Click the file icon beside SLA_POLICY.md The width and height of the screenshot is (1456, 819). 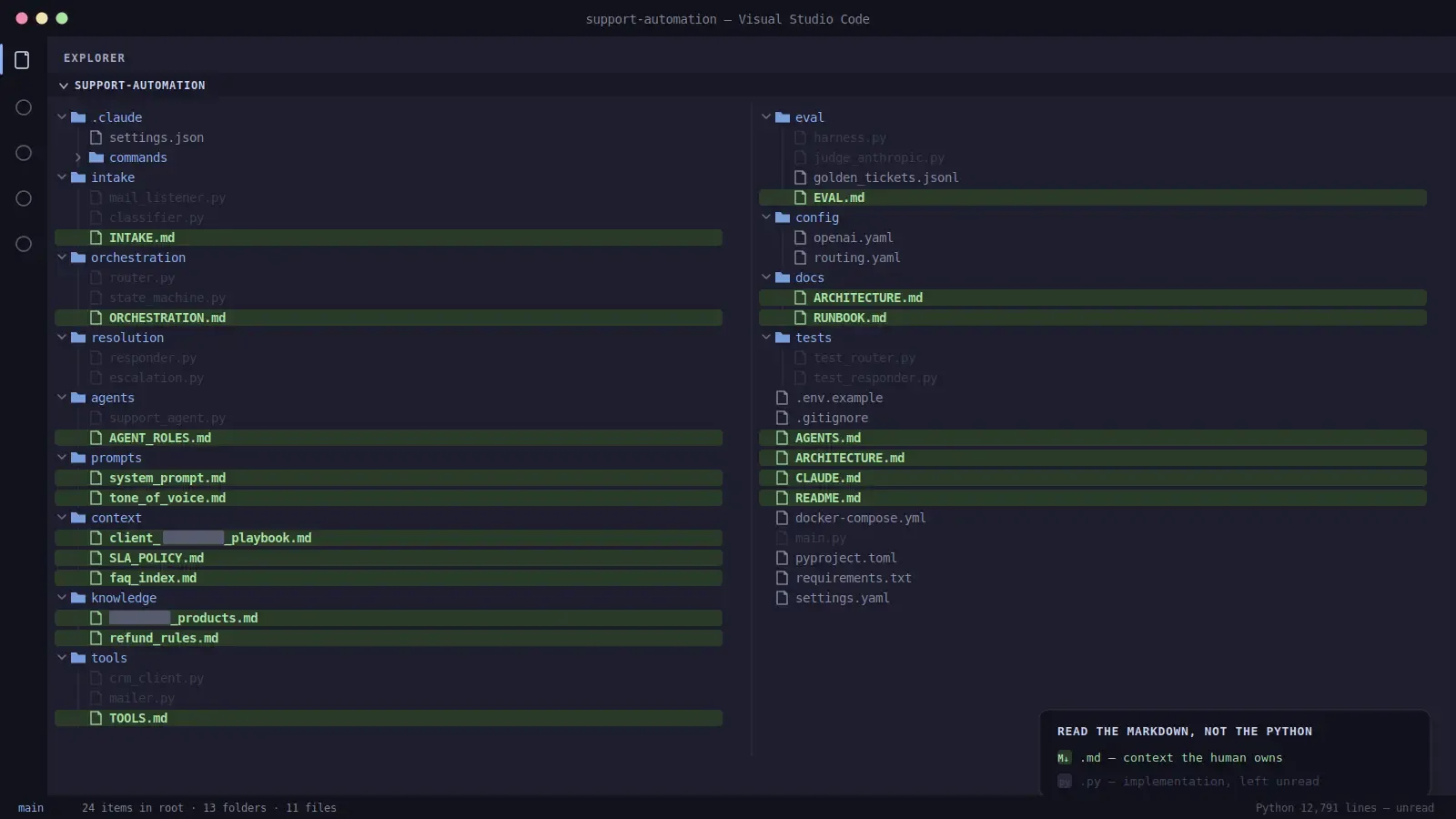(96, 558)
